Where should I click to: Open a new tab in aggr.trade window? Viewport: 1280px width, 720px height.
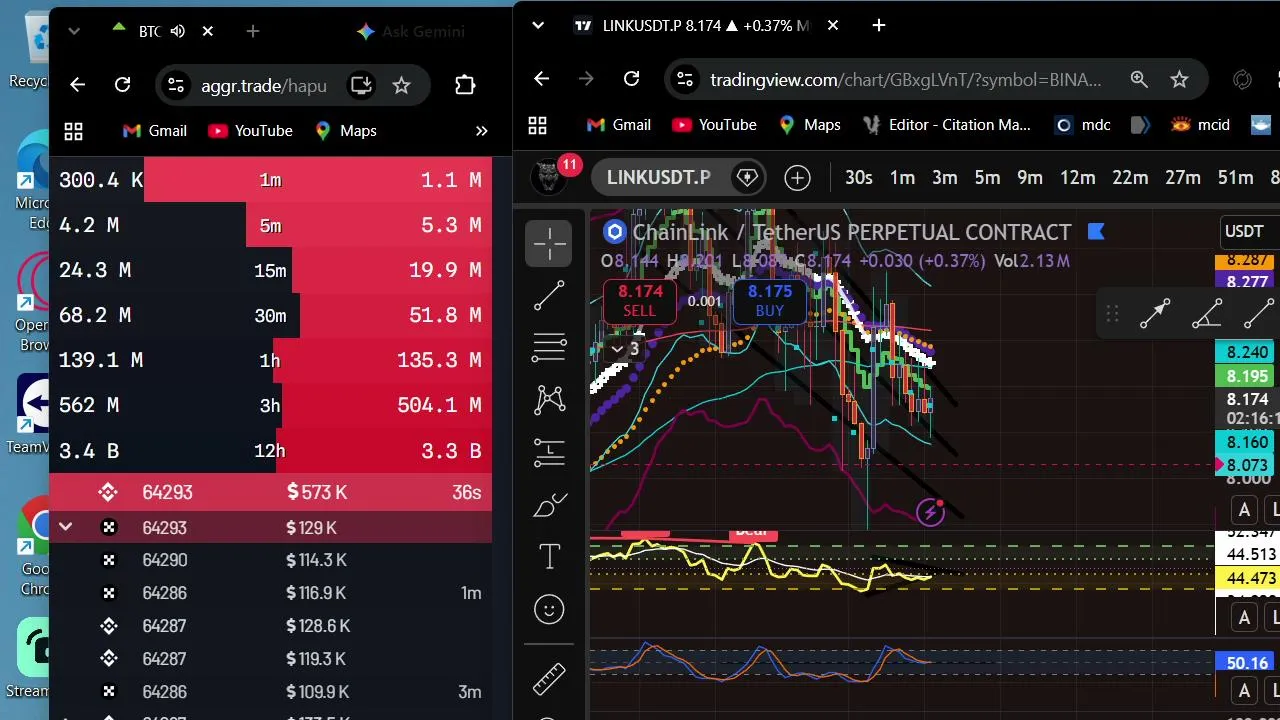click(x=253, y=31)
